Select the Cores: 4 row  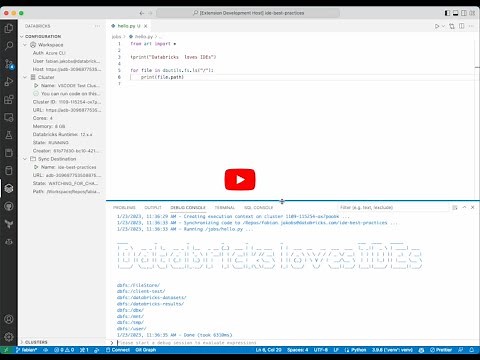click(x=62, y=118)
